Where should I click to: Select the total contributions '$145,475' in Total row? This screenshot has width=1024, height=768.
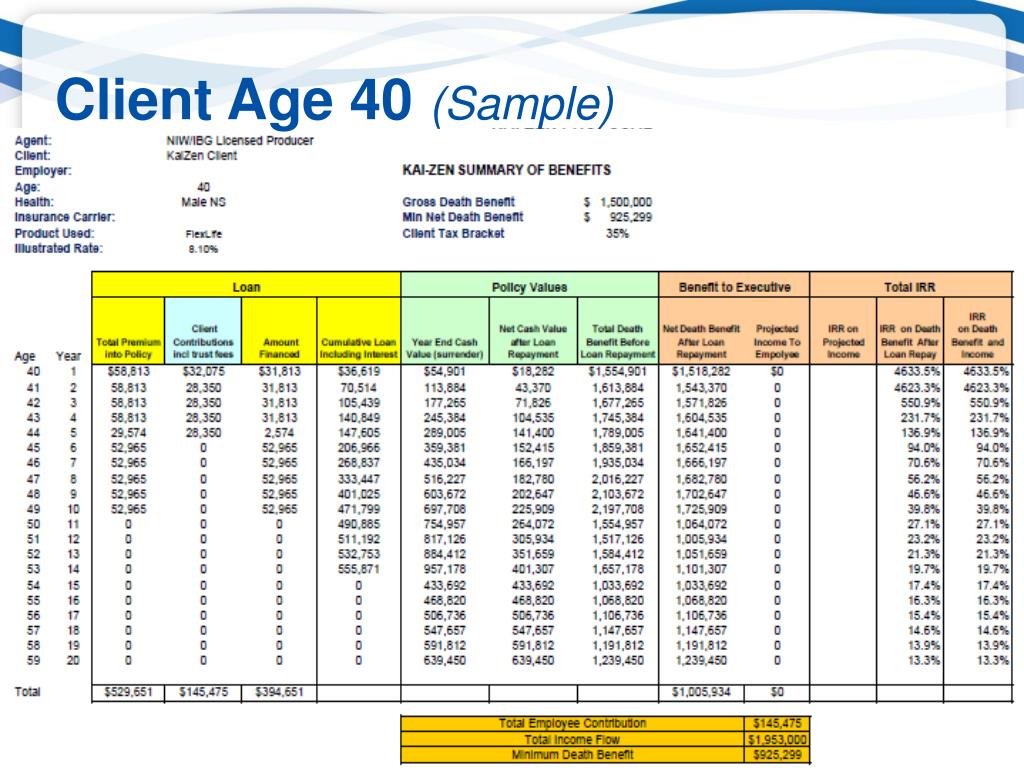pos(203,692)
